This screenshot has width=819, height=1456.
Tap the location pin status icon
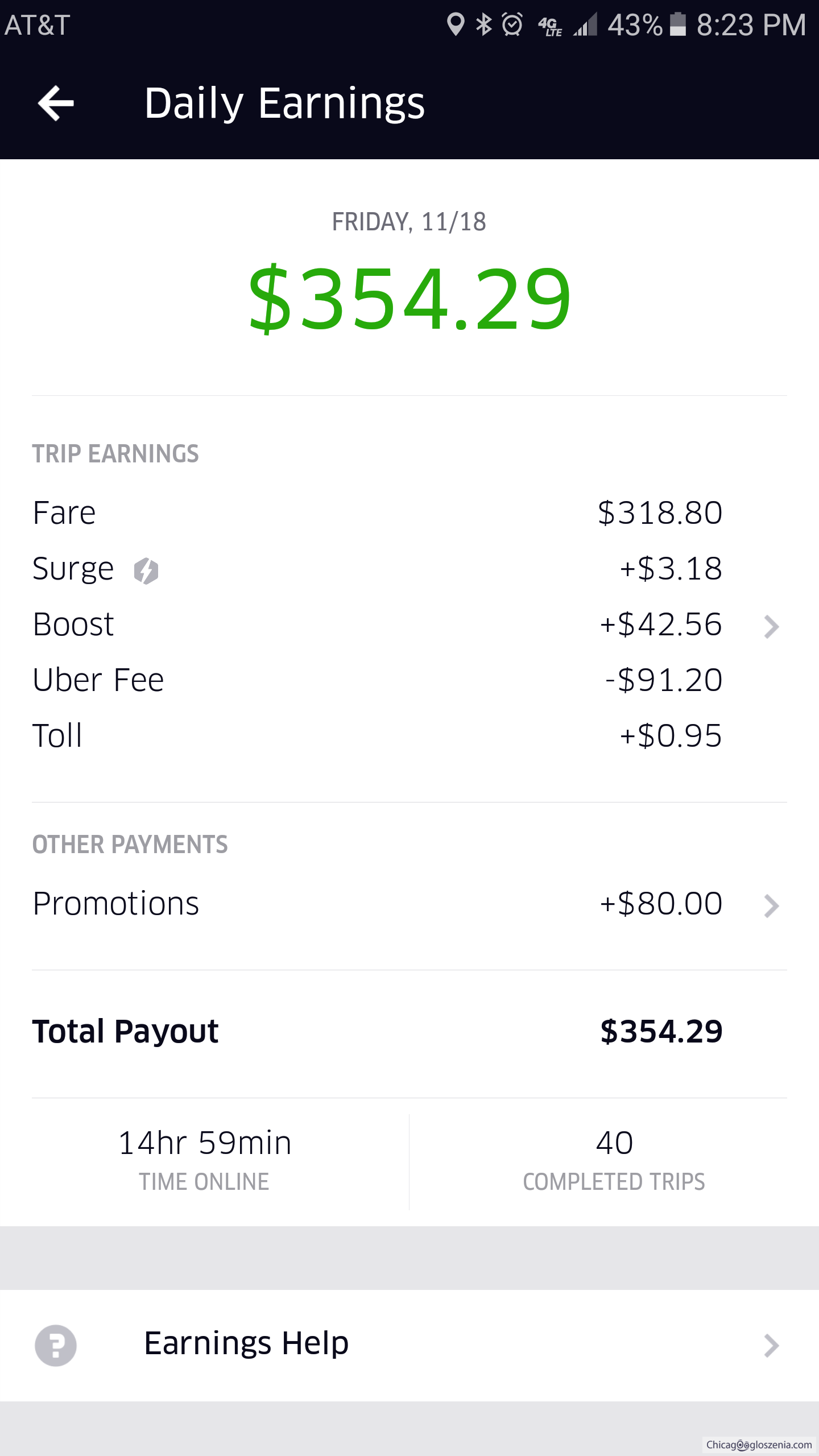point(456,25)
